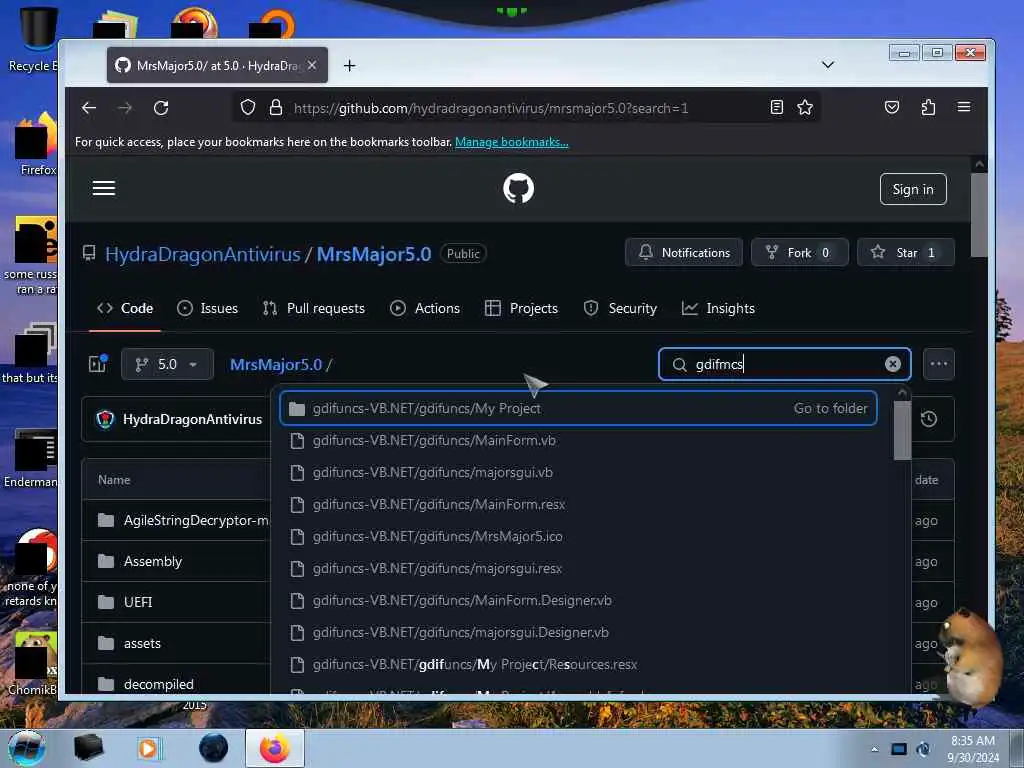The width and height of the screenshot is (1024, 768).
Task: Open the Actions tab
Action: click(425, 308)
